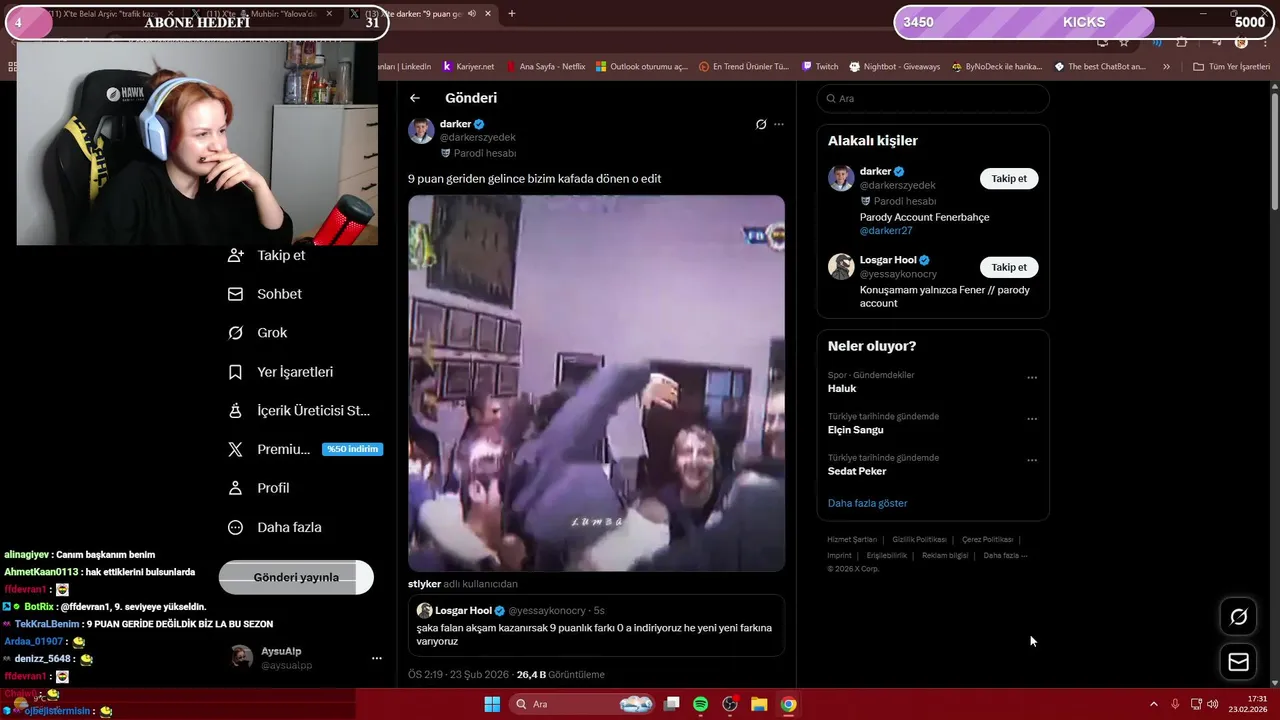Screen dimensions: 1280x720
Task: Open ByNoDeck ile harika bookmark
Action: click(x=997, y=67)
